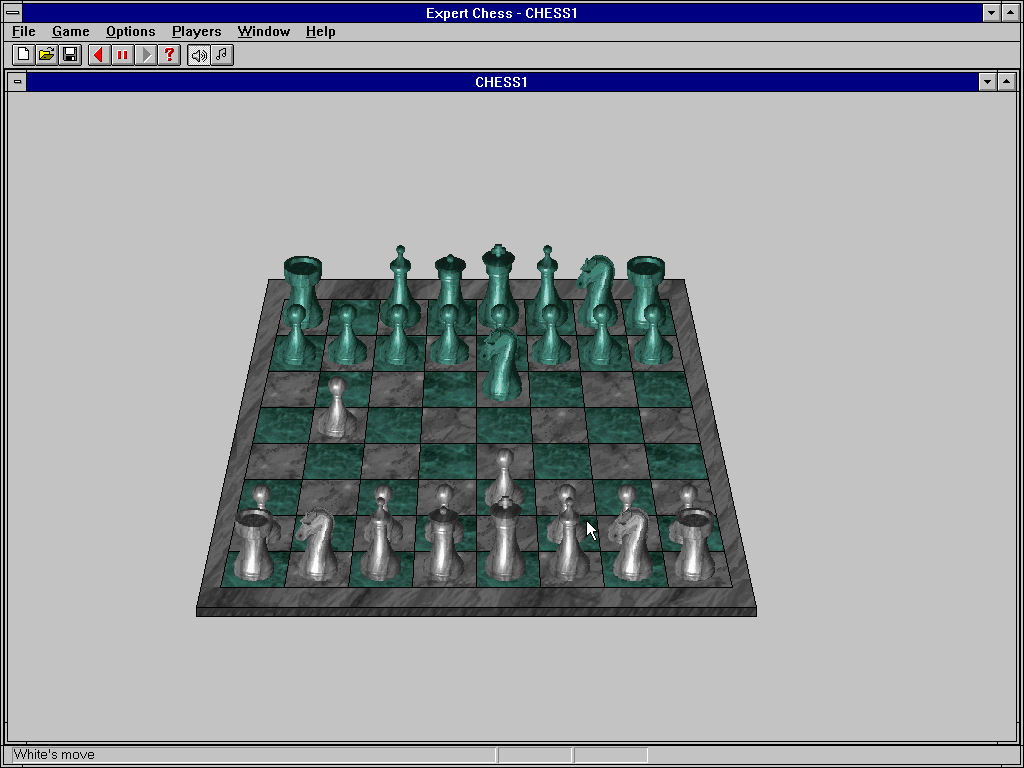Select the white king piece
This screenshot has height=768, width=1024.
tap(505, 539)
